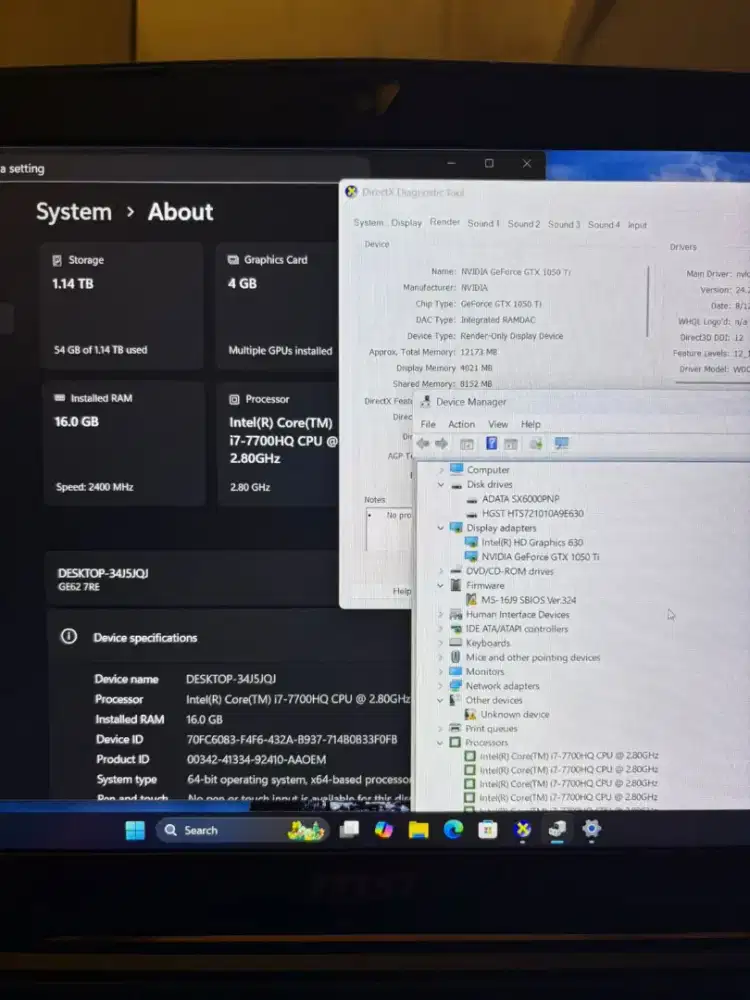Switch to DirectX Diagnostic Tool taskbar icon
Screen dimensions: 750x1000
[522, 829]
